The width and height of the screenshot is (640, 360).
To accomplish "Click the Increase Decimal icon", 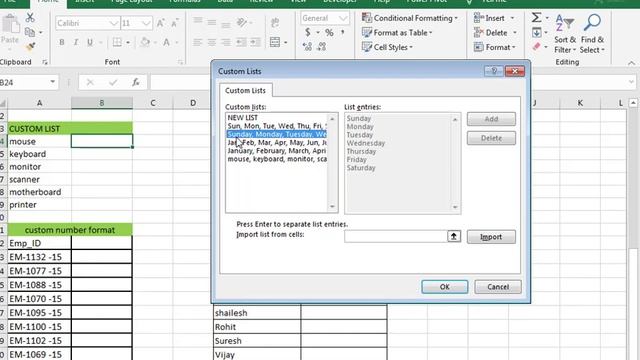I will [x=307, y=47].
